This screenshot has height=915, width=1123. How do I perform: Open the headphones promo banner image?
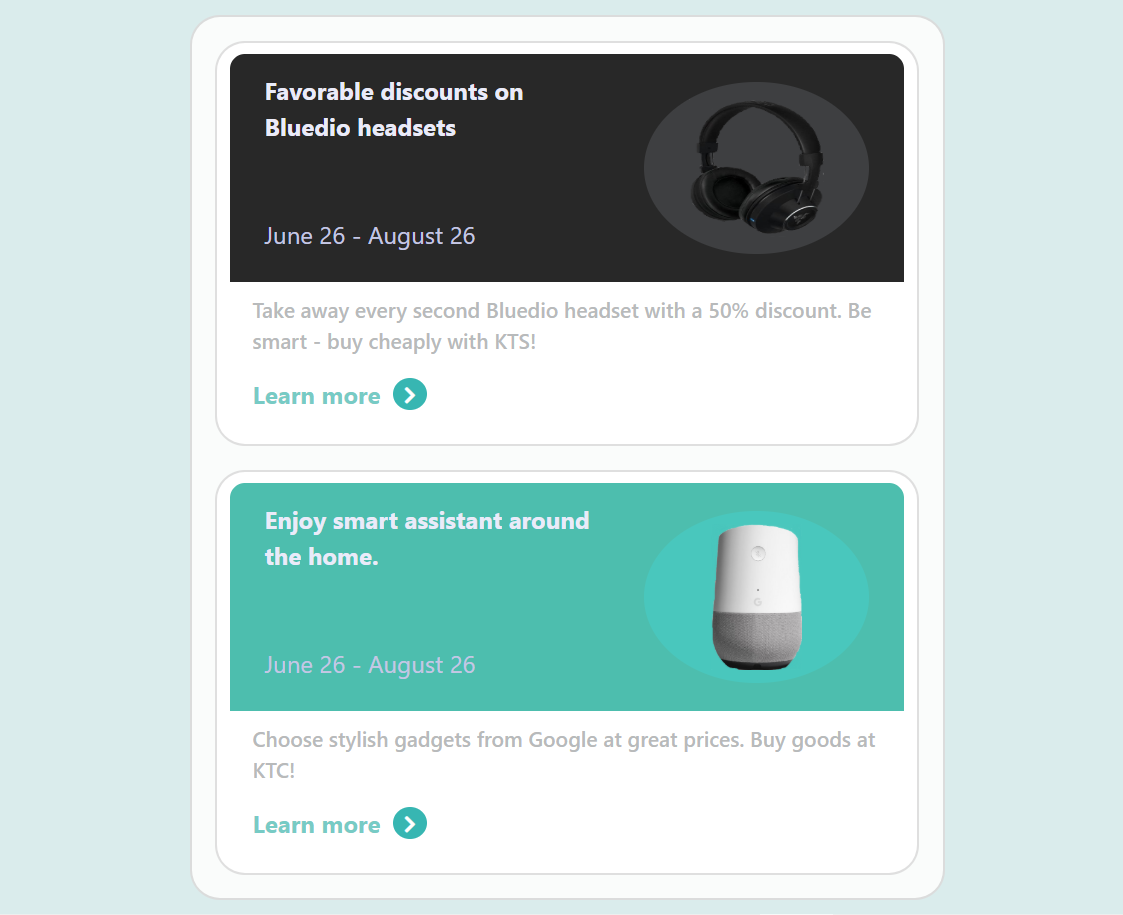click(756, 167)
